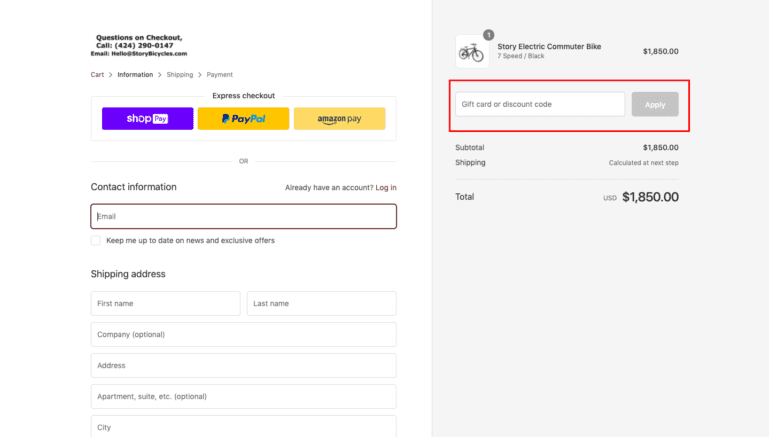The width and height of the screenshot is (769, 437).
Task: Pay with the yellow PayPal button
Action: point(243,119)
